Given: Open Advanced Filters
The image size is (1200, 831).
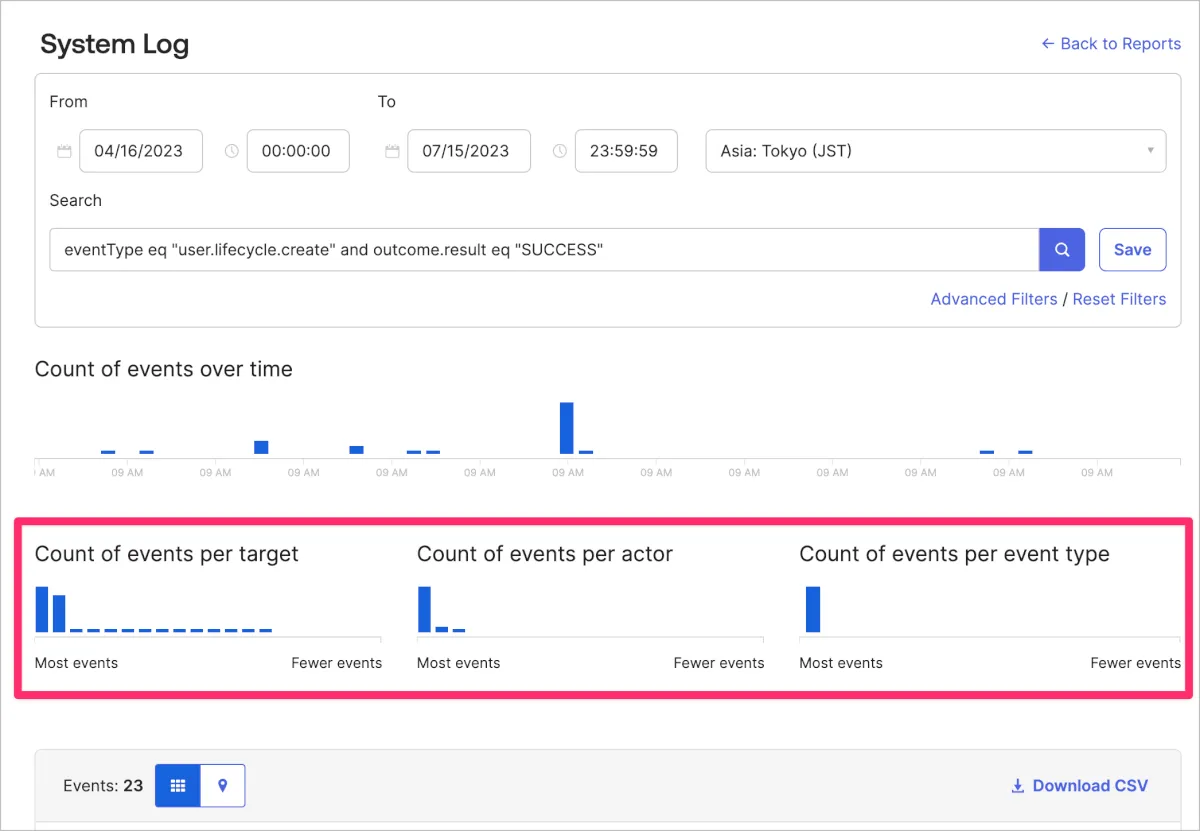Looking at the screenshot, I should pyautogui.click(x=994, y=299).
